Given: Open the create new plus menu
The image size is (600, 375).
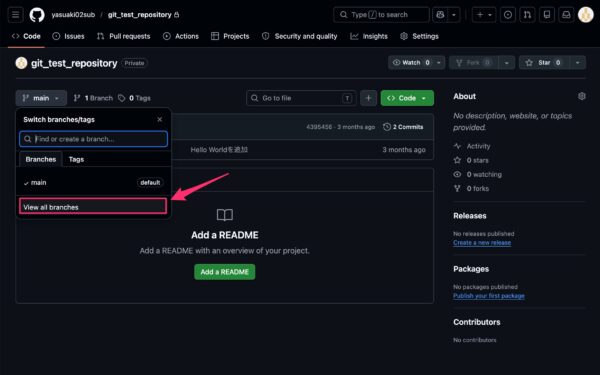Looking at the screenshot, I should (484, 15).
